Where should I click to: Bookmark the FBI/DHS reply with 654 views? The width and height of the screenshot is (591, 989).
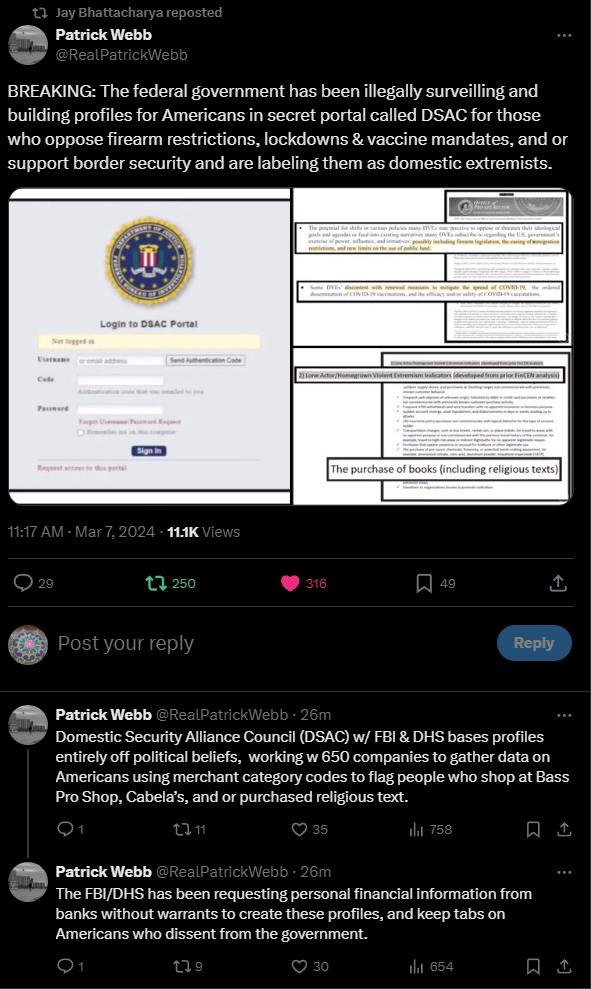[x=533, y=966]
